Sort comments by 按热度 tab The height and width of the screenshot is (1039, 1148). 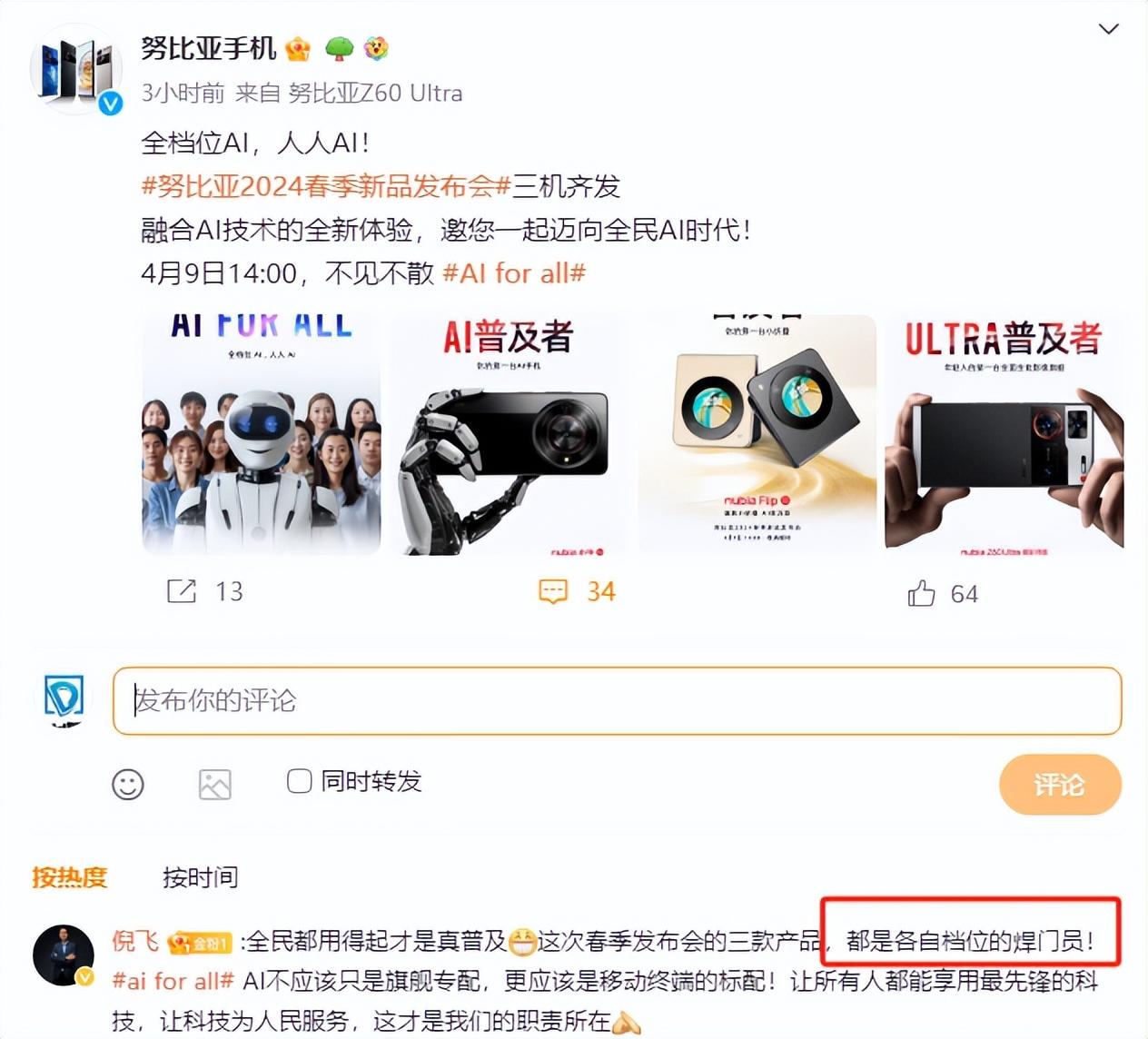(70, 877)
